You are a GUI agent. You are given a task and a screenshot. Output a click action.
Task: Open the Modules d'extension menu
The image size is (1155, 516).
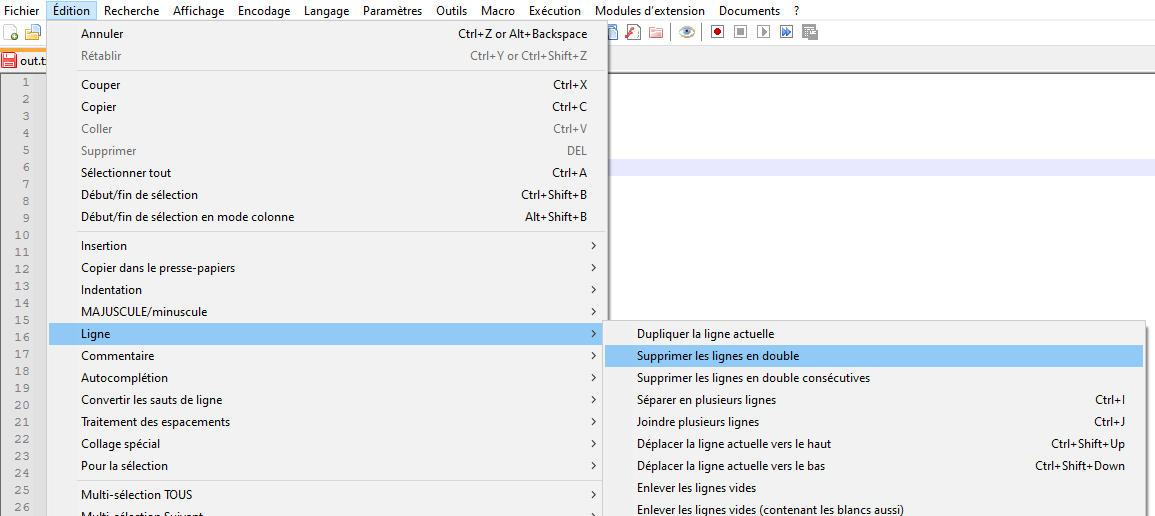click(x=650, y=11)
